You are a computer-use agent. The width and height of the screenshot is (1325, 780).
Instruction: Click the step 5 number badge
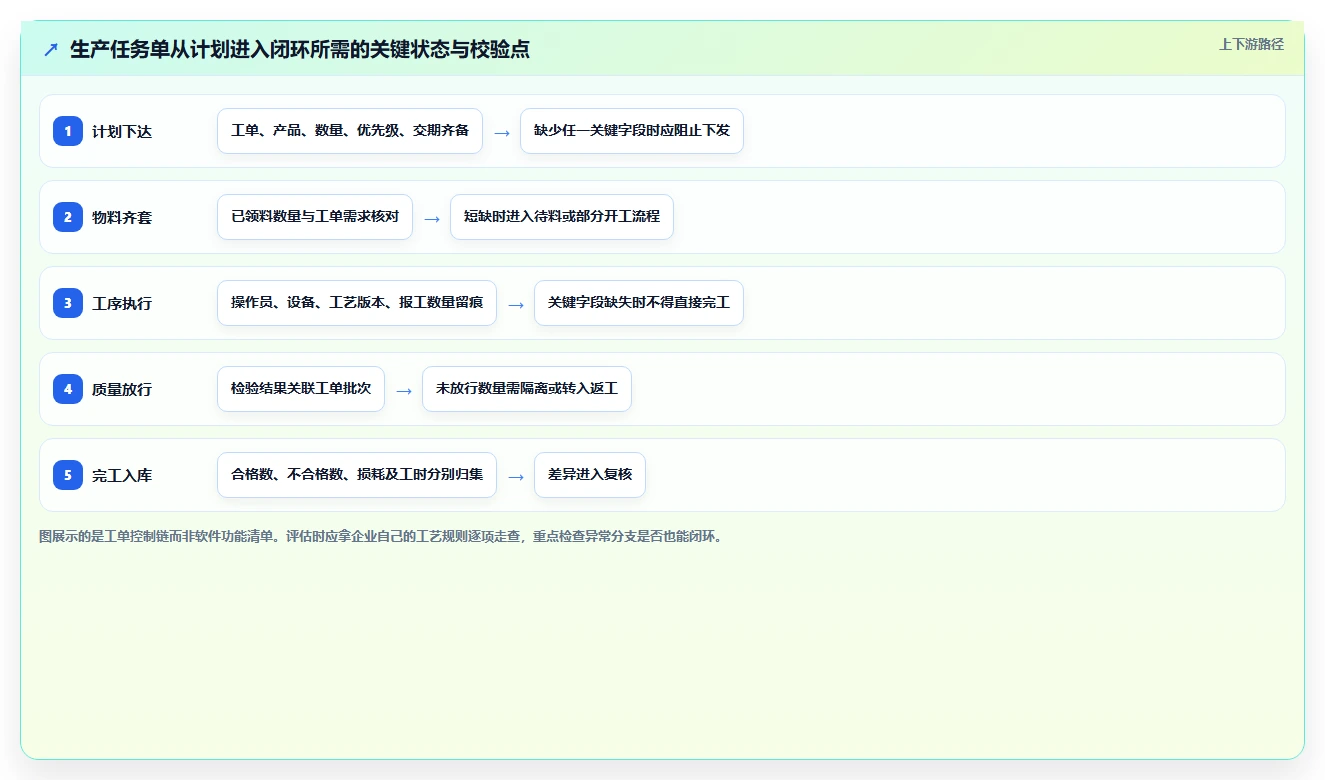pos(68,474)
